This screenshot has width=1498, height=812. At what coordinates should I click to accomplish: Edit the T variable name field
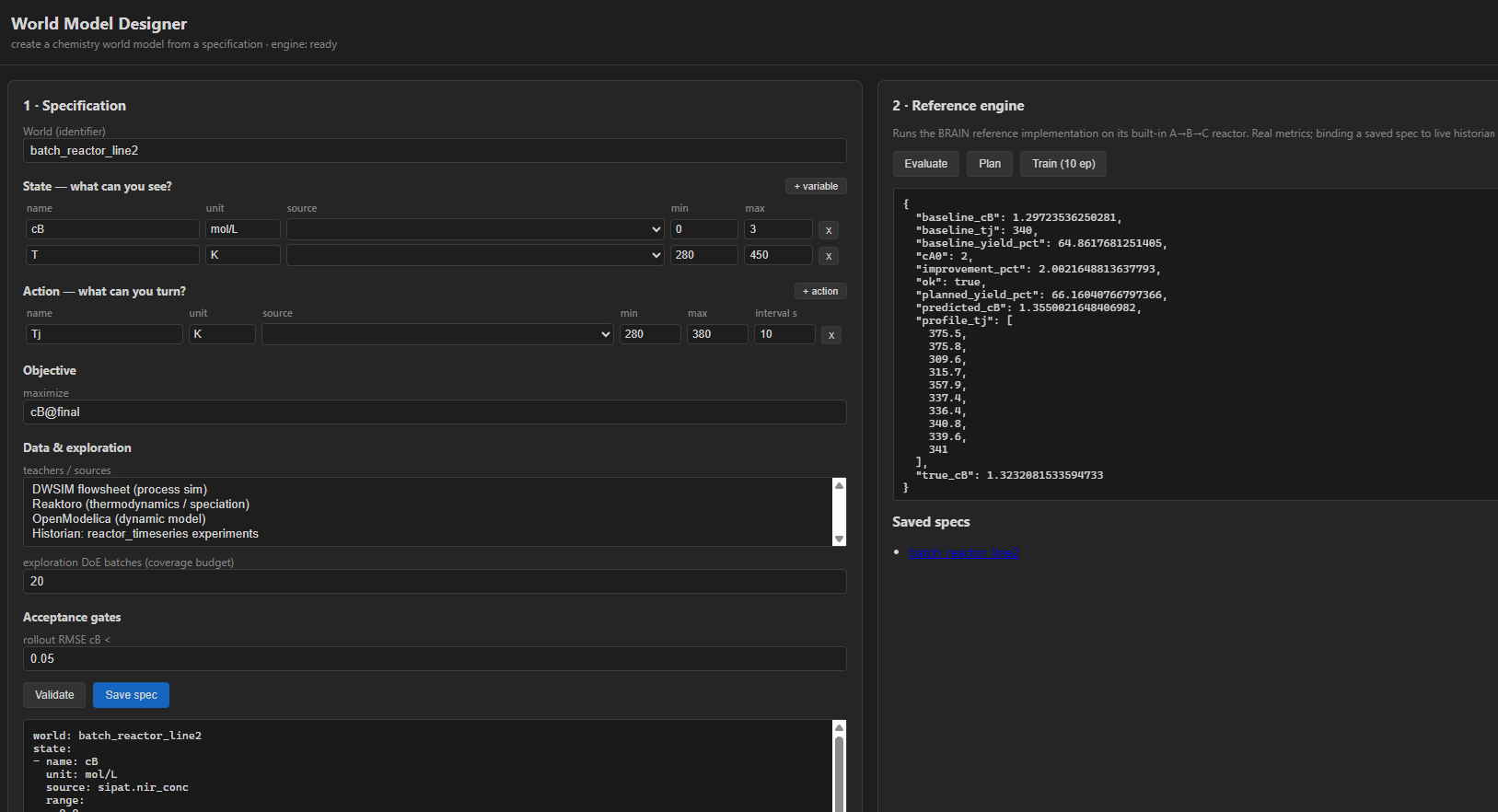(112, 255)
